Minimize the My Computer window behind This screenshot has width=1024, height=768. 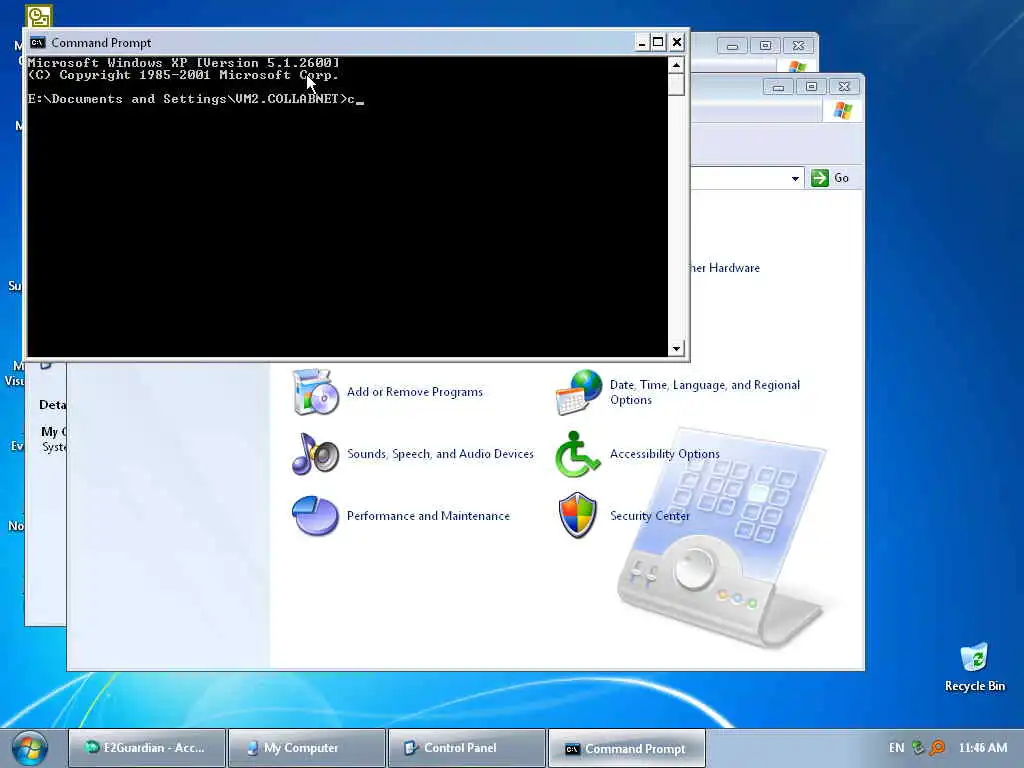[x=733, y=46]
